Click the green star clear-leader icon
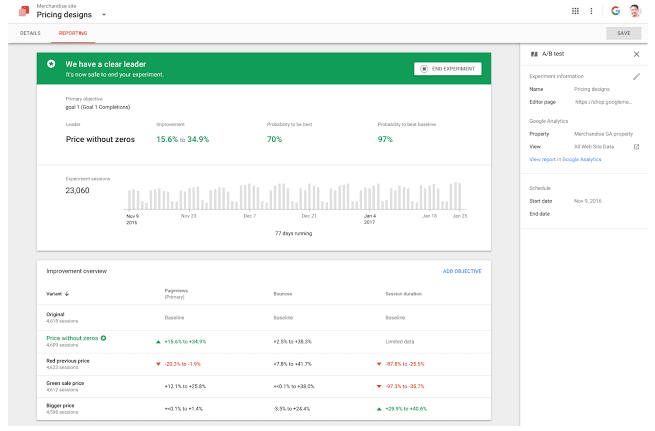655x431 pixels. click(51, 64)
